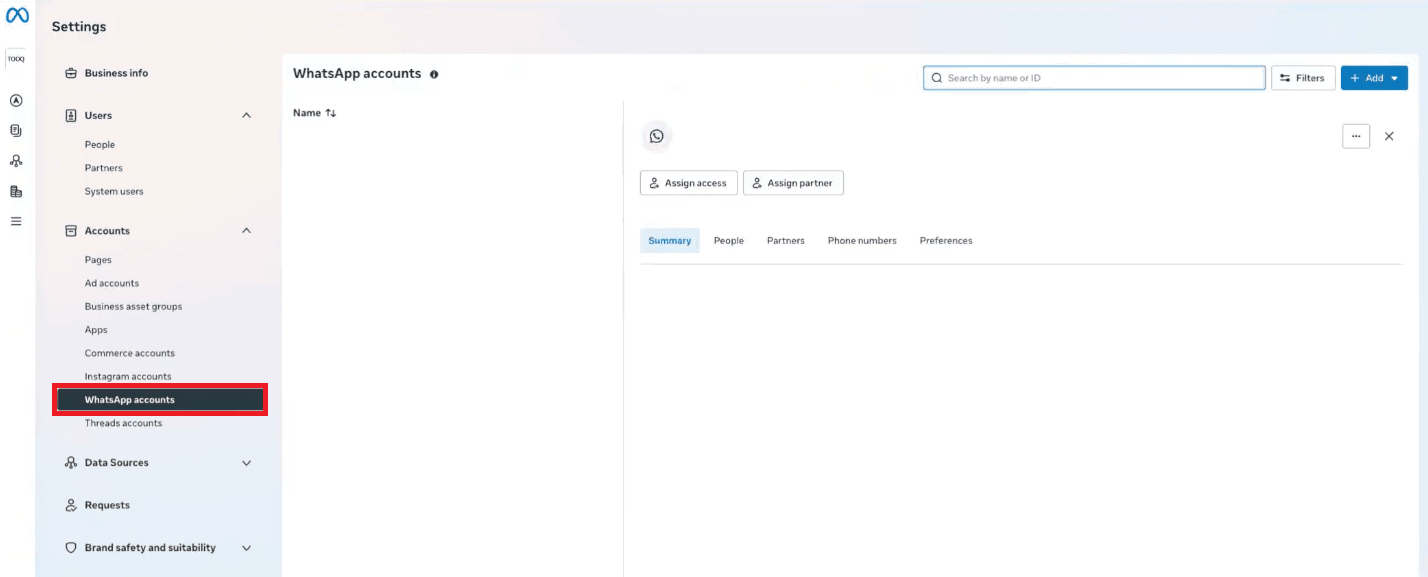Screen dimensions: 1428x577
Task: Open the Add dropdown button
Action: click(x=1374, y=78)
